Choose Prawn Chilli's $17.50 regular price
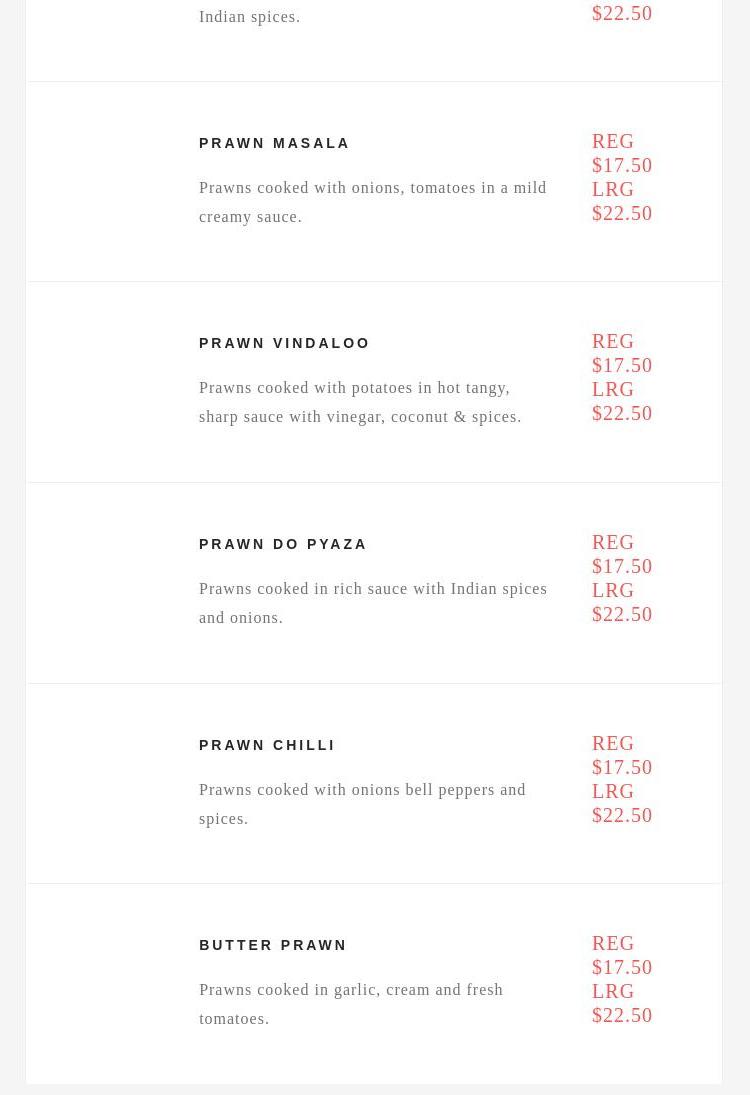 click(x=622, y=767)
